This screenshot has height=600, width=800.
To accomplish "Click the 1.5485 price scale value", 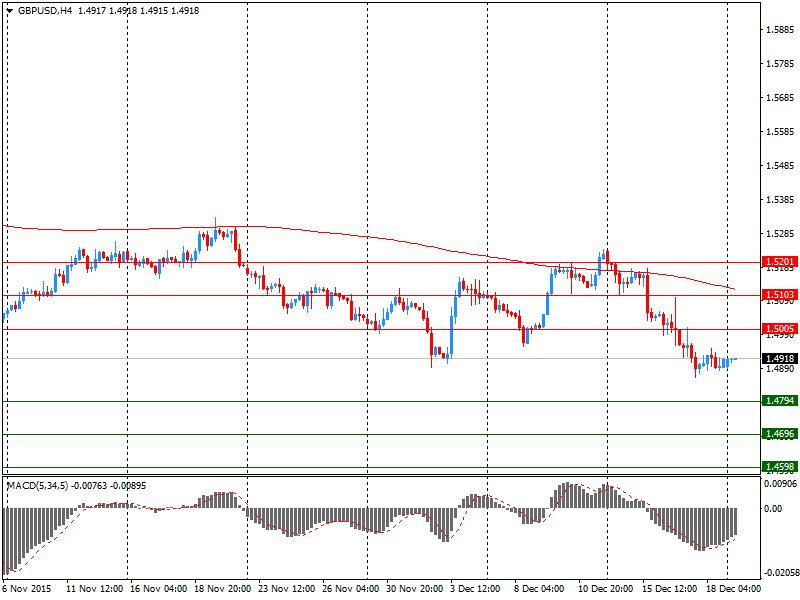I will pyautogui.click(x=781, y=166).
